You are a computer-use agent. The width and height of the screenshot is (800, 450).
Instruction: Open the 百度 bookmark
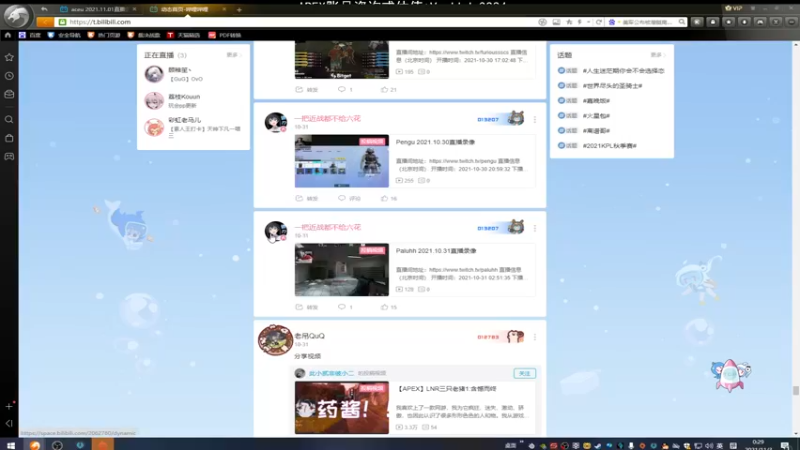coord(30,35)
